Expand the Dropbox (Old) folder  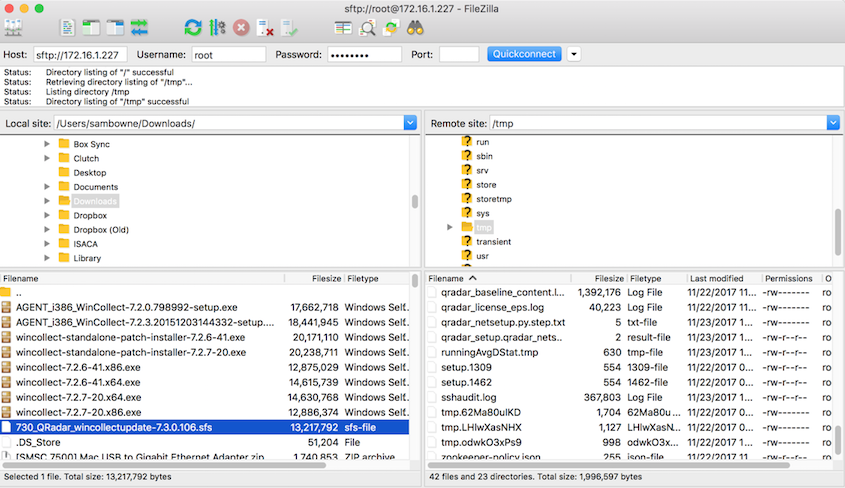[x=47, y=229]
